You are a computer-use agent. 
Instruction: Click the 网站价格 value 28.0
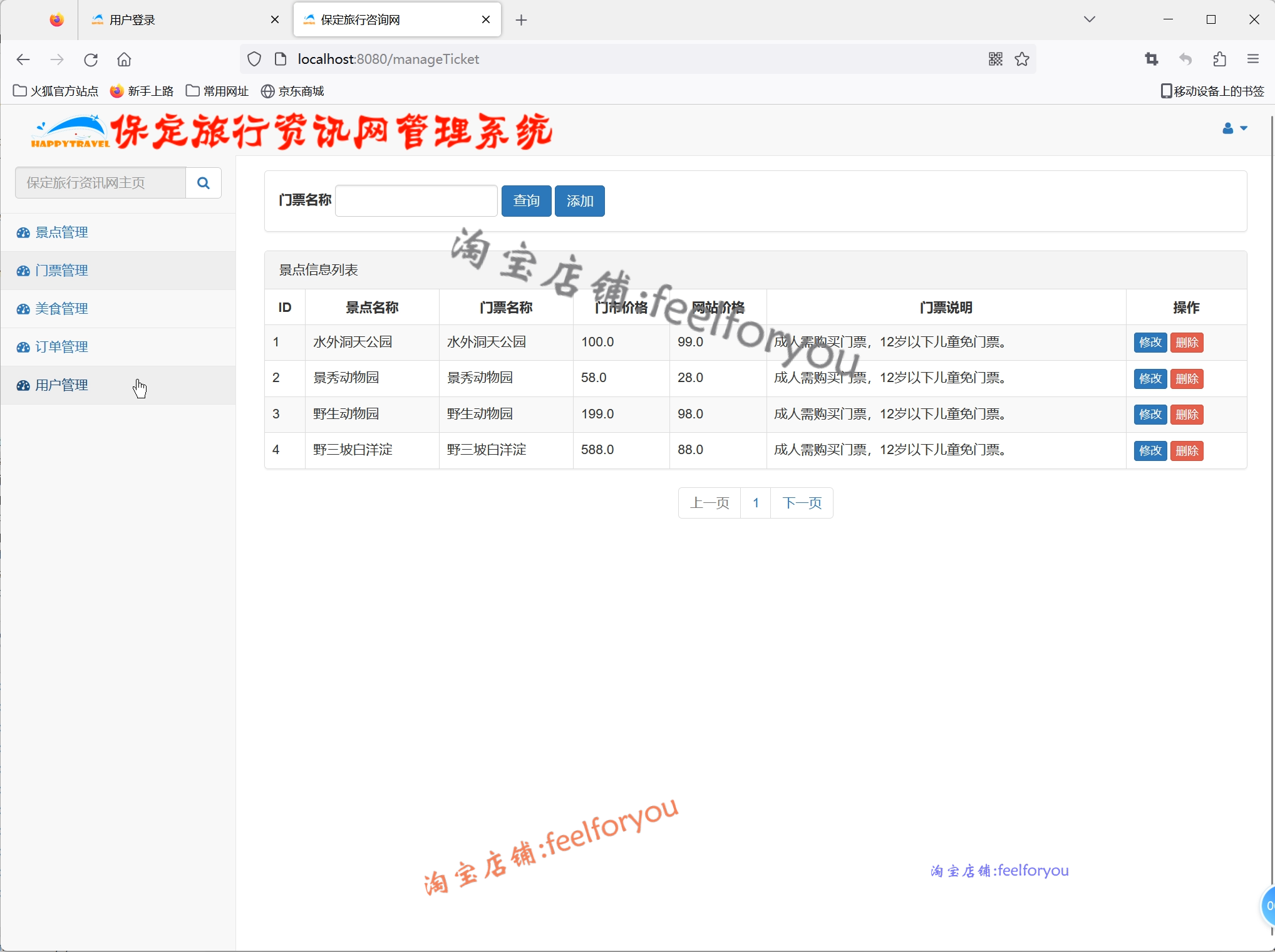click(690, 378)
